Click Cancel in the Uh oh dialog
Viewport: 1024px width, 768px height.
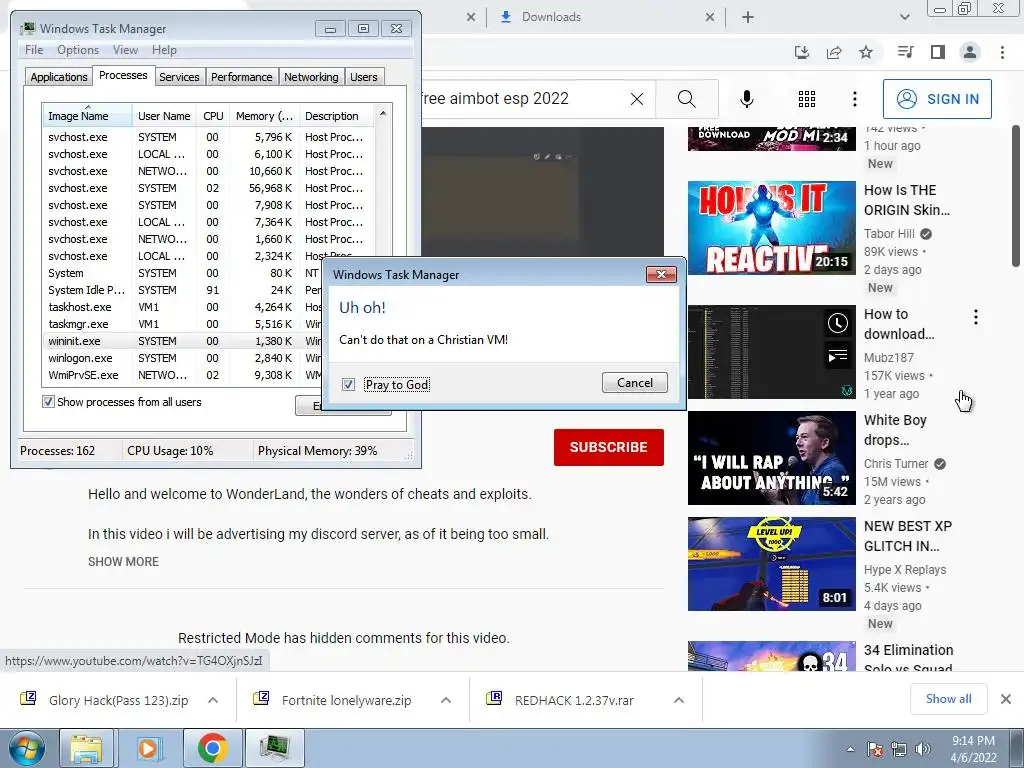[x=635, y=383]
